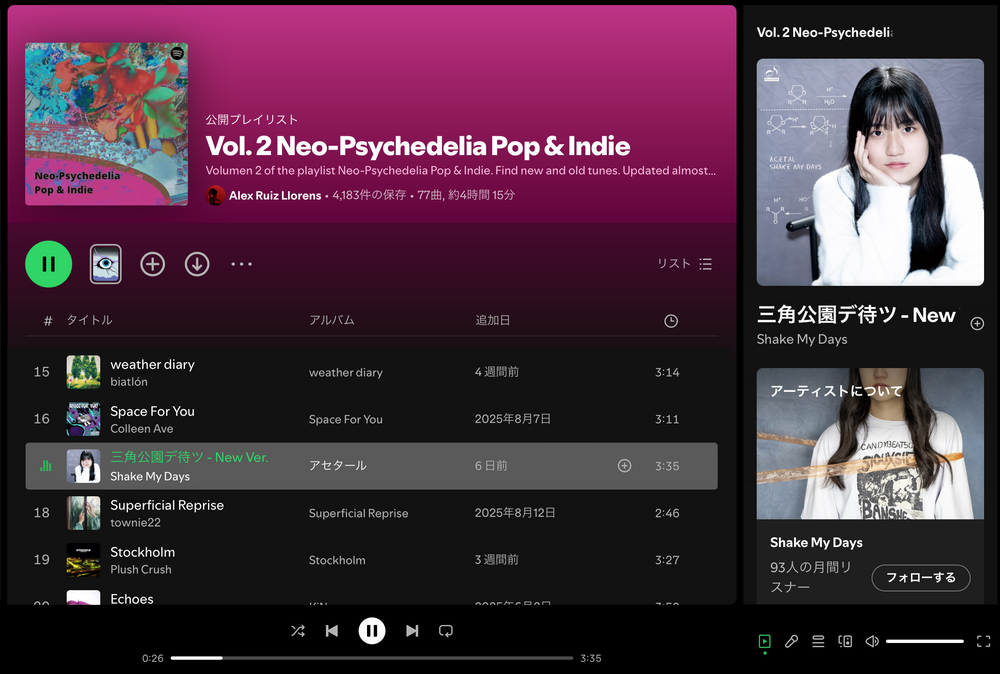Screen dimensions: 1000x674
Task: Open artist townie22 link
Action: point(135,522)
